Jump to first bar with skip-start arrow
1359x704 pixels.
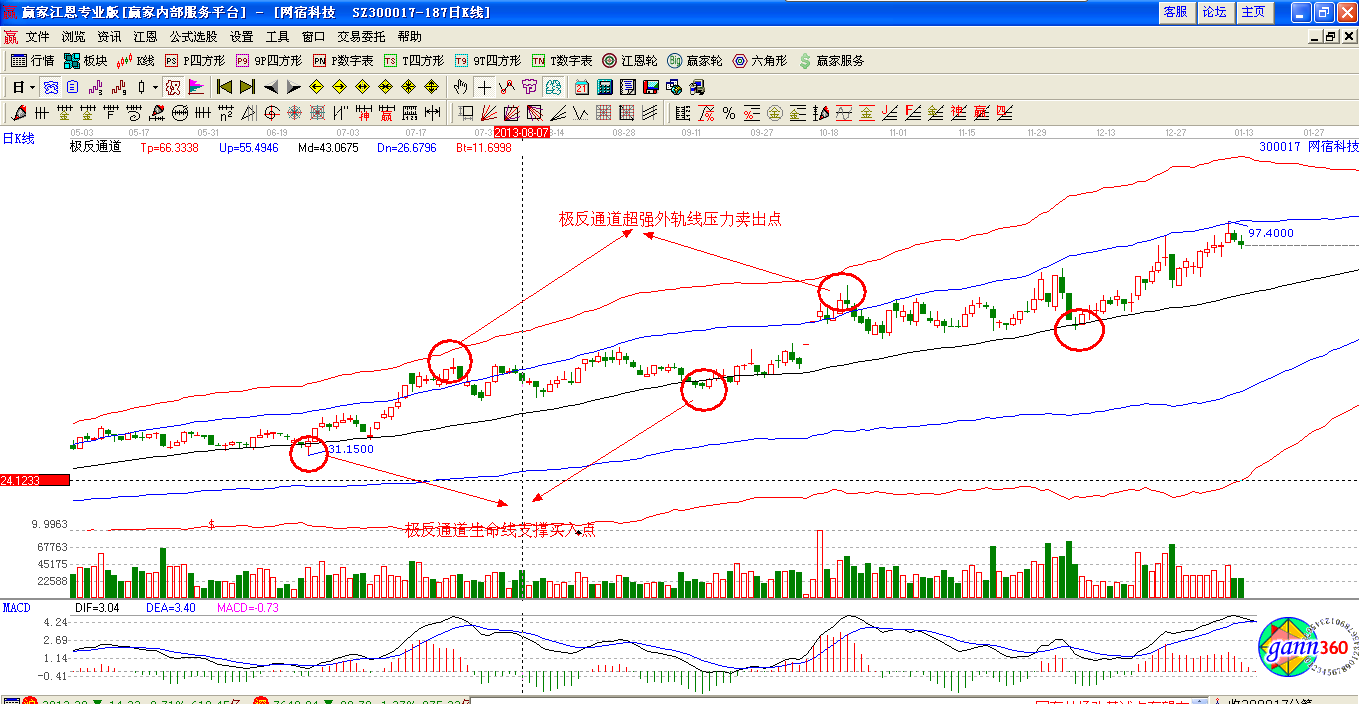coord(224,87)
